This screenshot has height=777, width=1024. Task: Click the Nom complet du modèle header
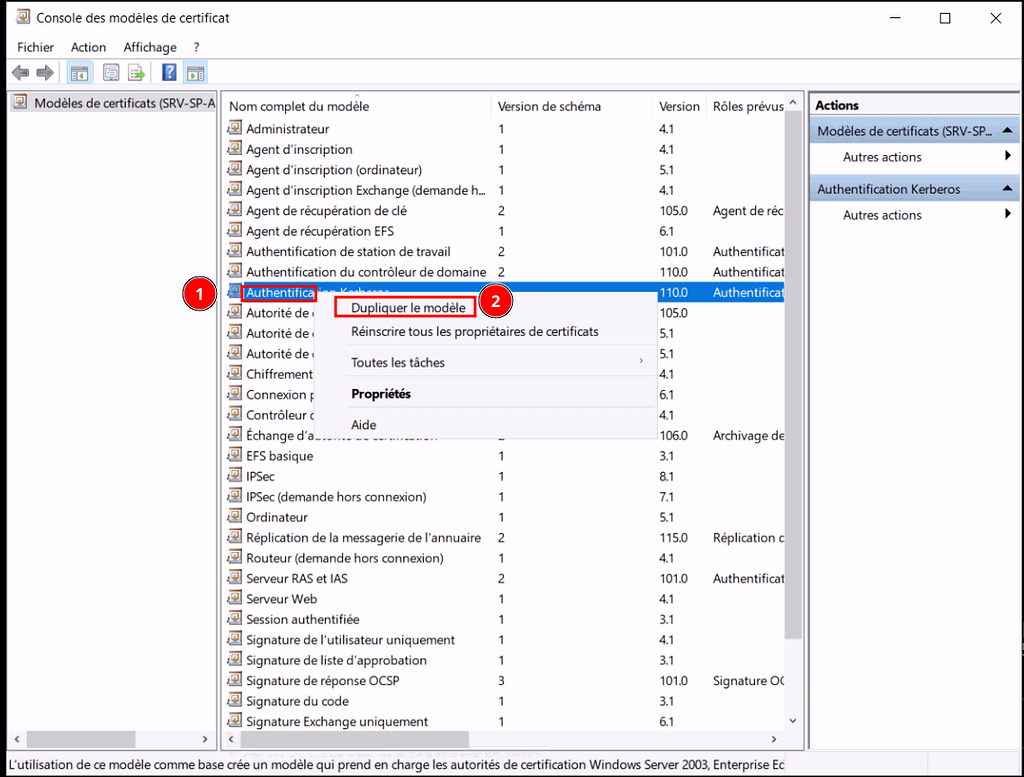click(300, 106)
